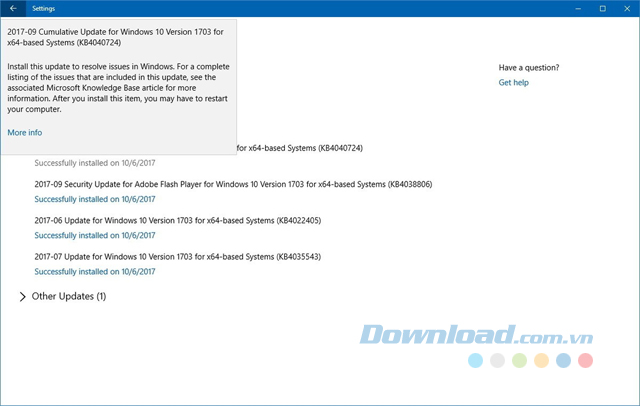This screenshot has width=640, height=406.
Task: Open install status link under KB4038806
Action: (95, 199)
